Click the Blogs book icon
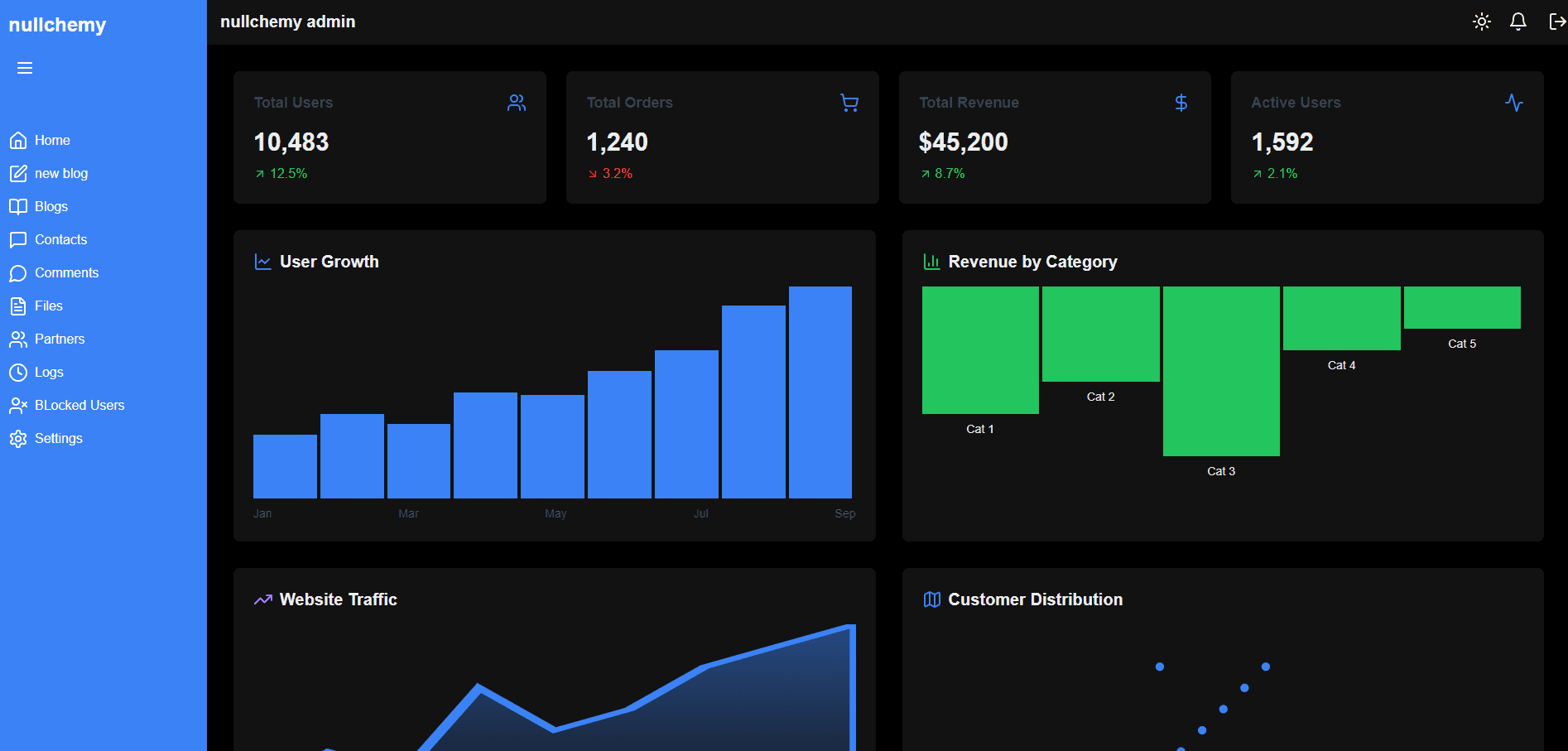This screenshot has height=751, width=1568. (x=18, y=207)
